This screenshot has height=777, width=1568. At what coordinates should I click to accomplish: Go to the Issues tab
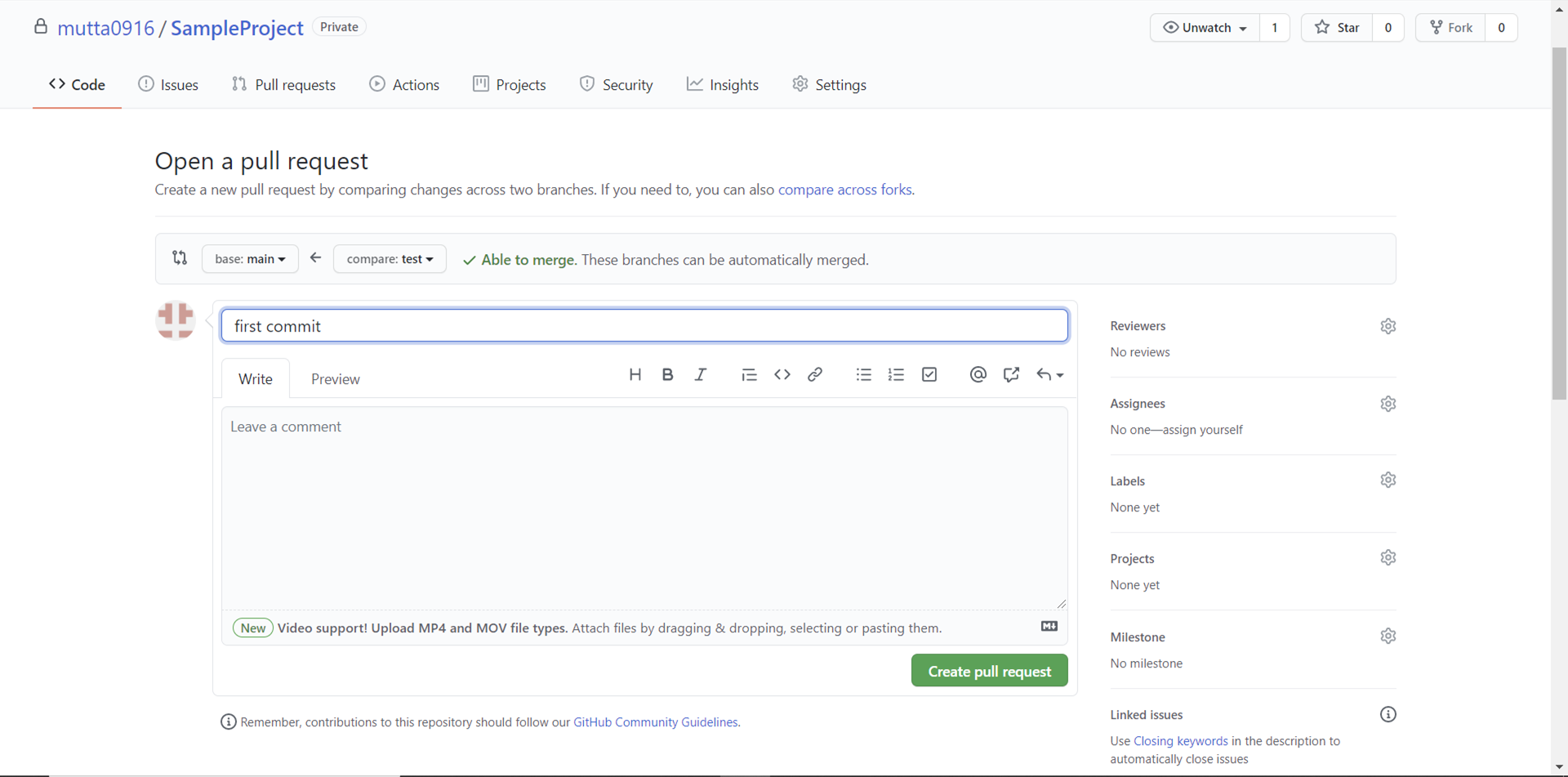coord(168,84)
